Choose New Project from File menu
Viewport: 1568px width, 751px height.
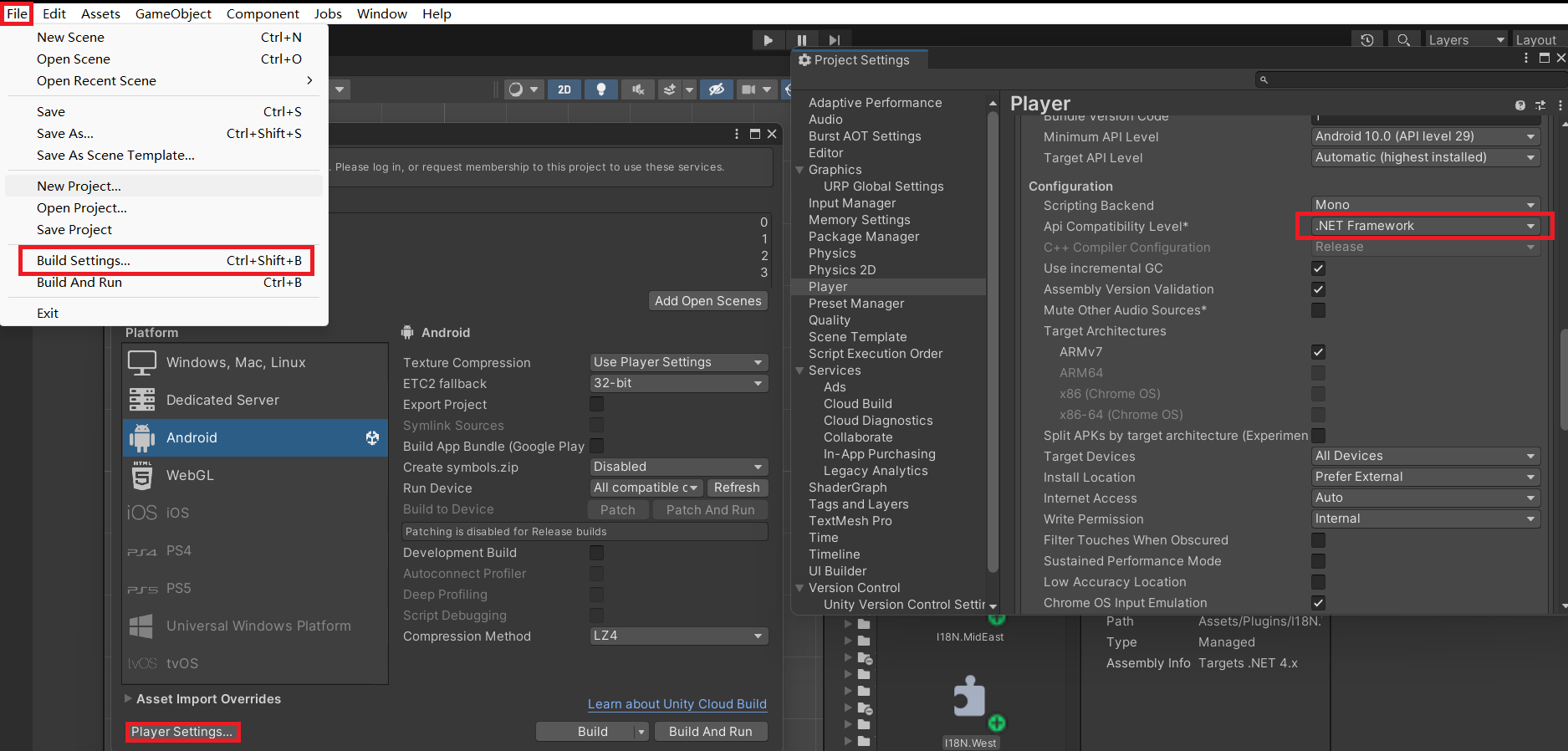click(x=164, y=186)
